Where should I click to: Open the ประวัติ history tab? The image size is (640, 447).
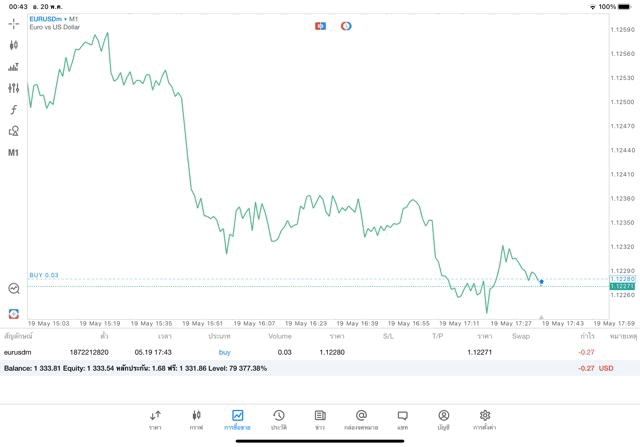278,419
